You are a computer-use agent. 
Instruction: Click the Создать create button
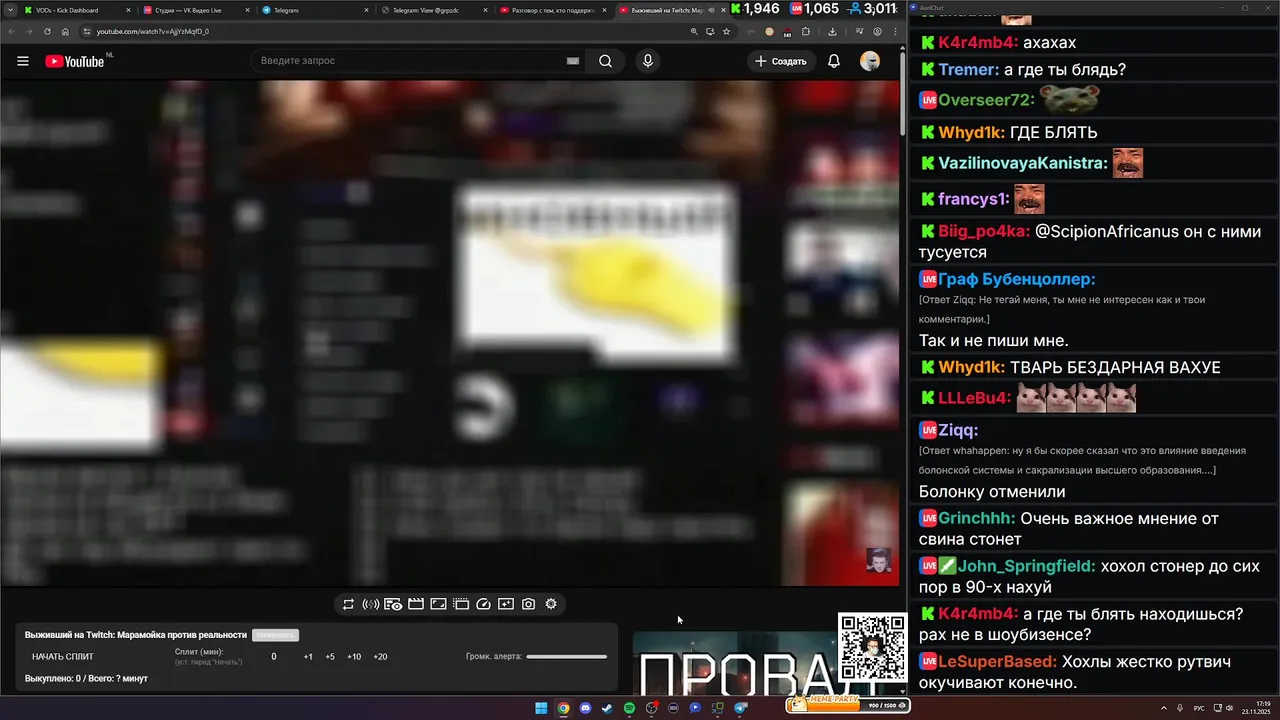coord(781,61)
